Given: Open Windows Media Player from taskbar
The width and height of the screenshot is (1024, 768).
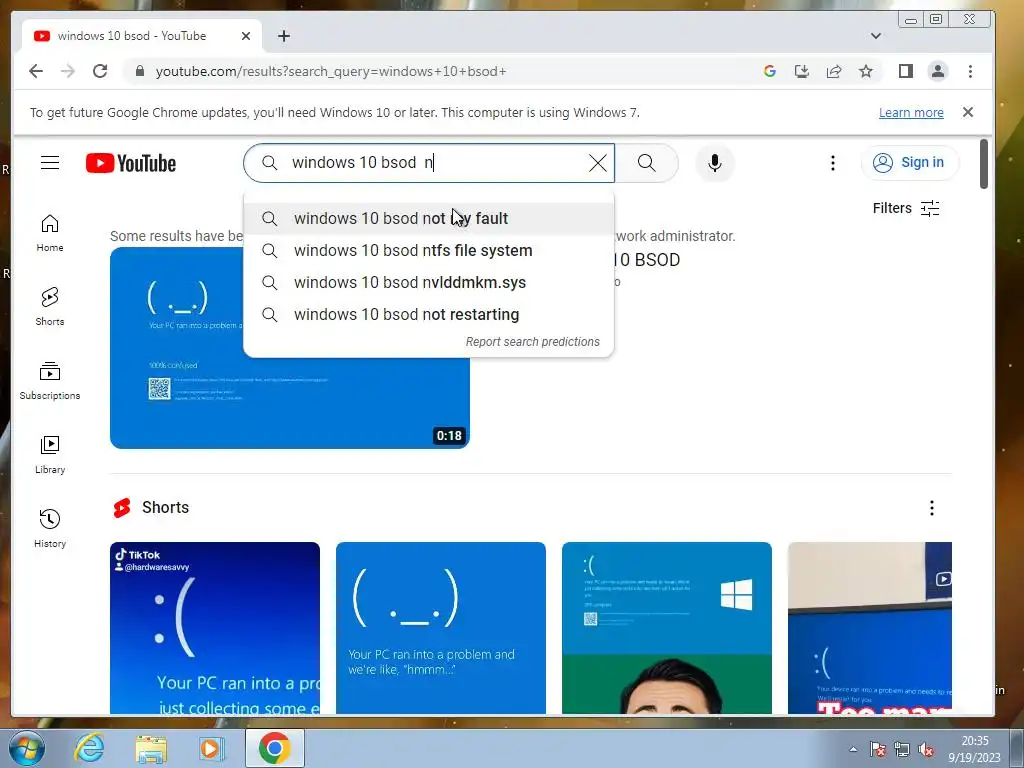Looking at the screenshot, I should (x=212, y=748).
